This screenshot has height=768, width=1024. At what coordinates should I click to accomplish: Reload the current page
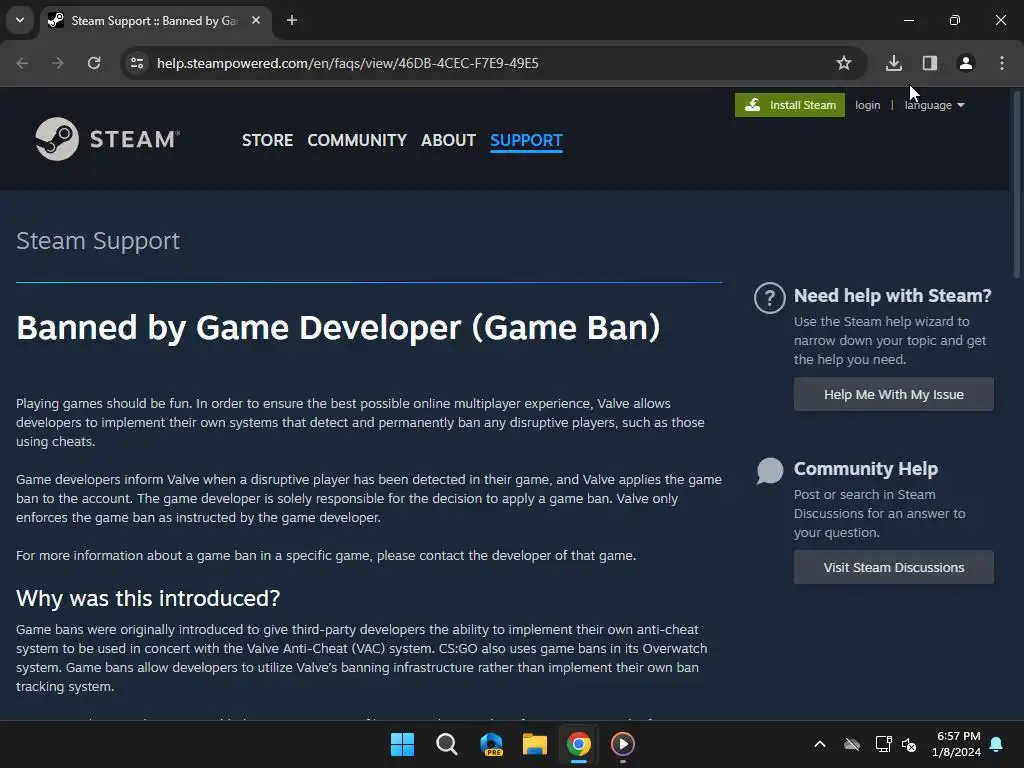(x=94, y=63)
